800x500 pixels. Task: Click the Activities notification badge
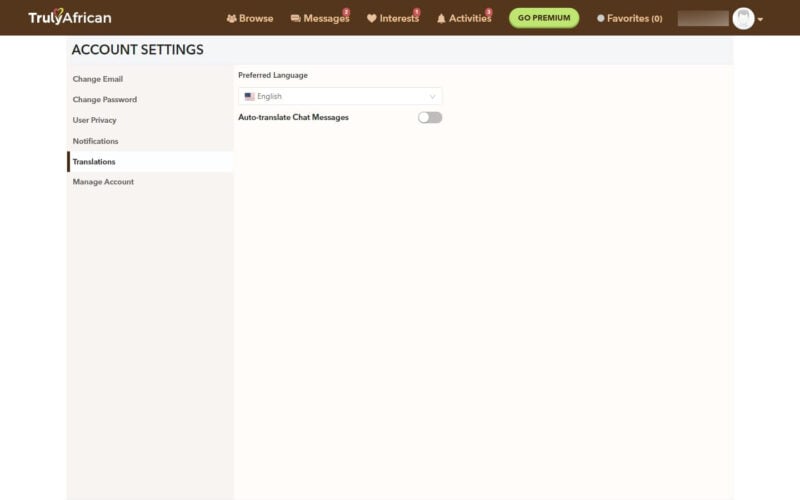[x=489, y=12]
